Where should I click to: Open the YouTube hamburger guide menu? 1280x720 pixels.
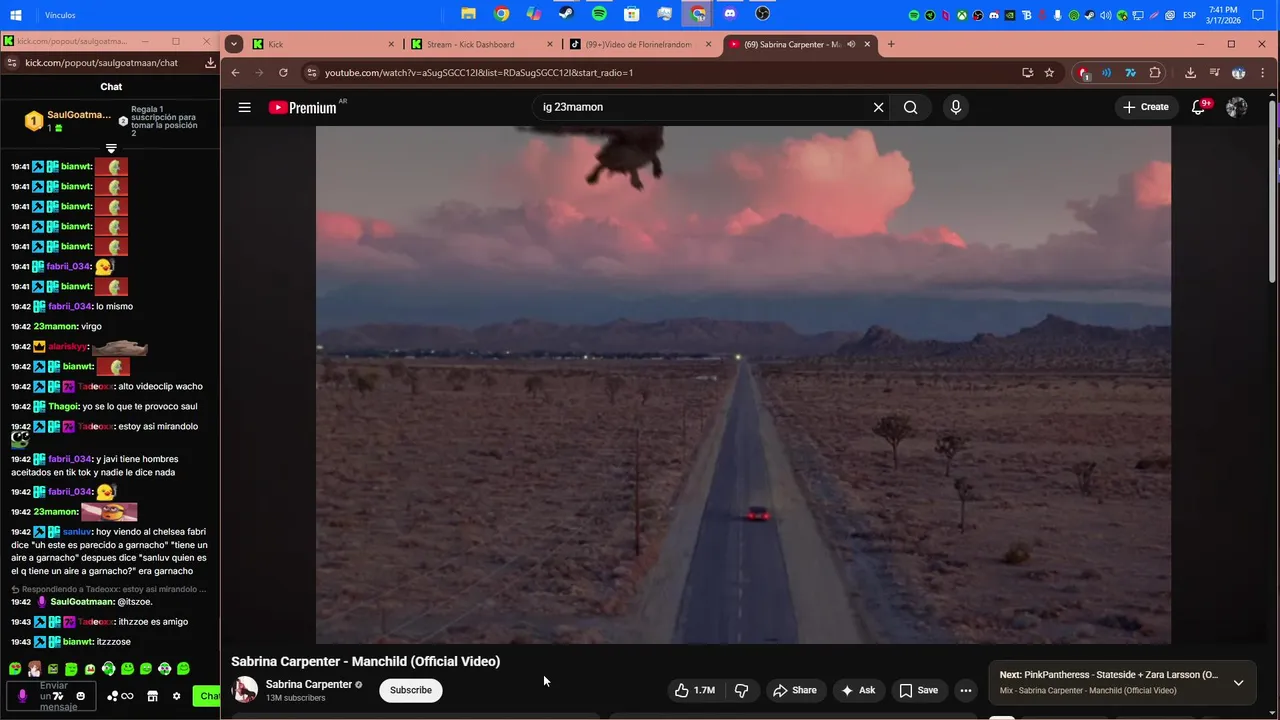point(244,107)
